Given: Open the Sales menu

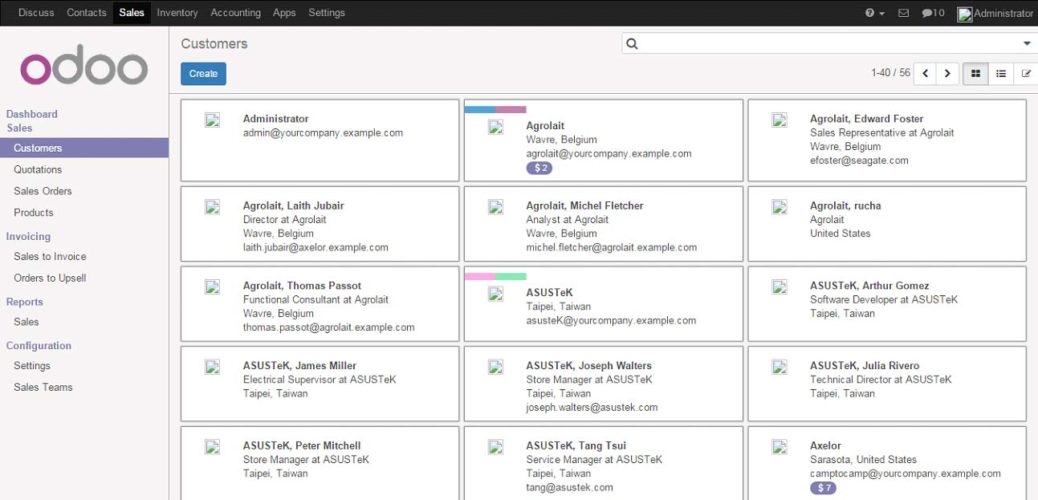Looking at the screenshot, I should [132, 13].
